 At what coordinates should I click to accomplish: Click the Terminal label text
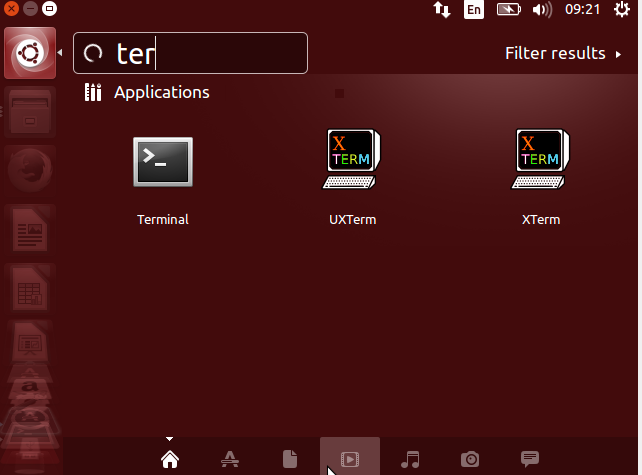coord(163,219)
